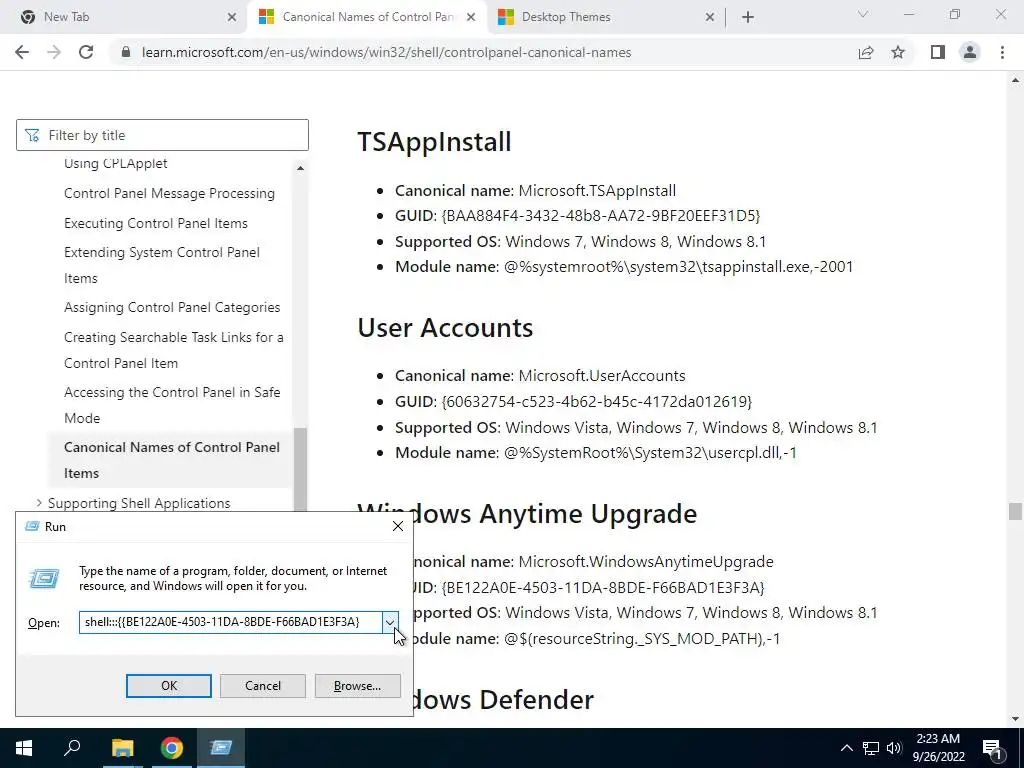Viewport: 1024px width, 768px height.
Task: Click the Run taskbar icon
Action: click(221, 748)
